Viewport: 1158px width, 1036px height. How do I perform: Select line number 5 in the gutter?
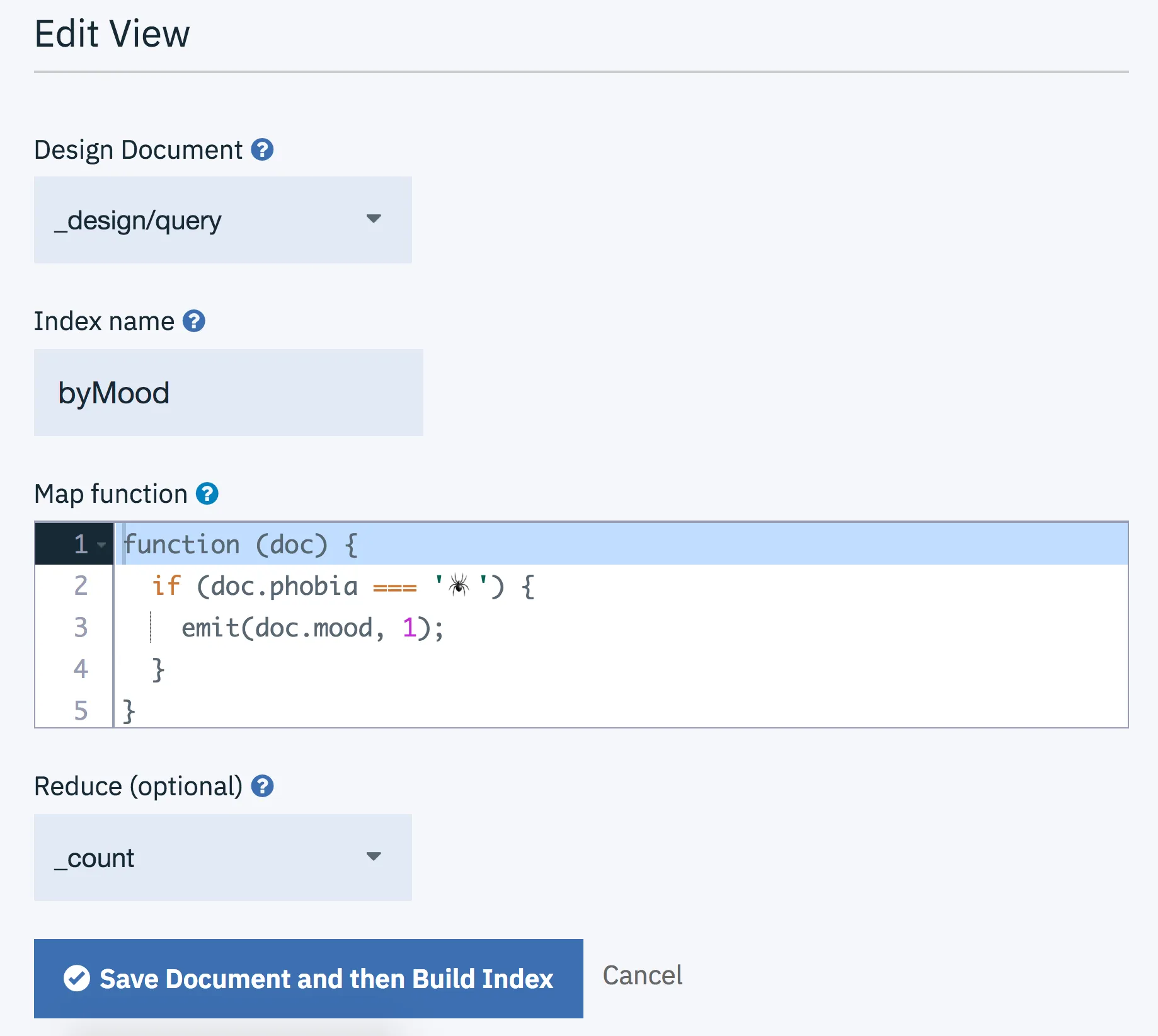(81, 711)
